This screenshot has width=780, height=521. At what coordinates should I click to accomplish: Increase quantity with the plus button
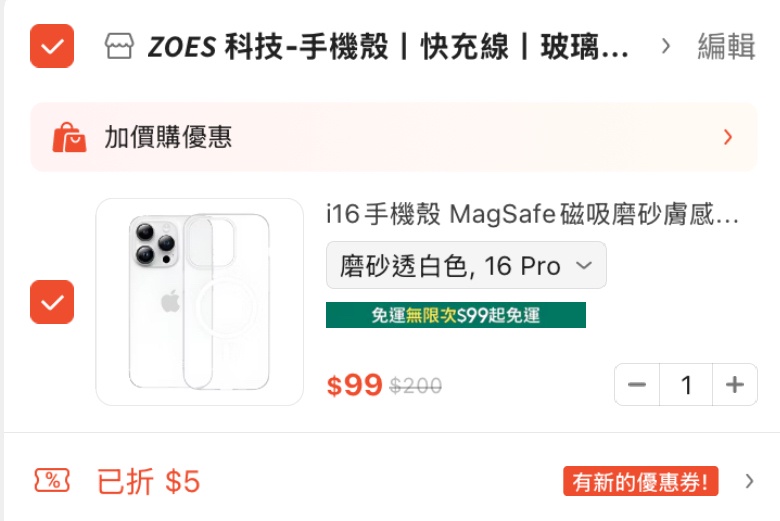click(735, 385)
